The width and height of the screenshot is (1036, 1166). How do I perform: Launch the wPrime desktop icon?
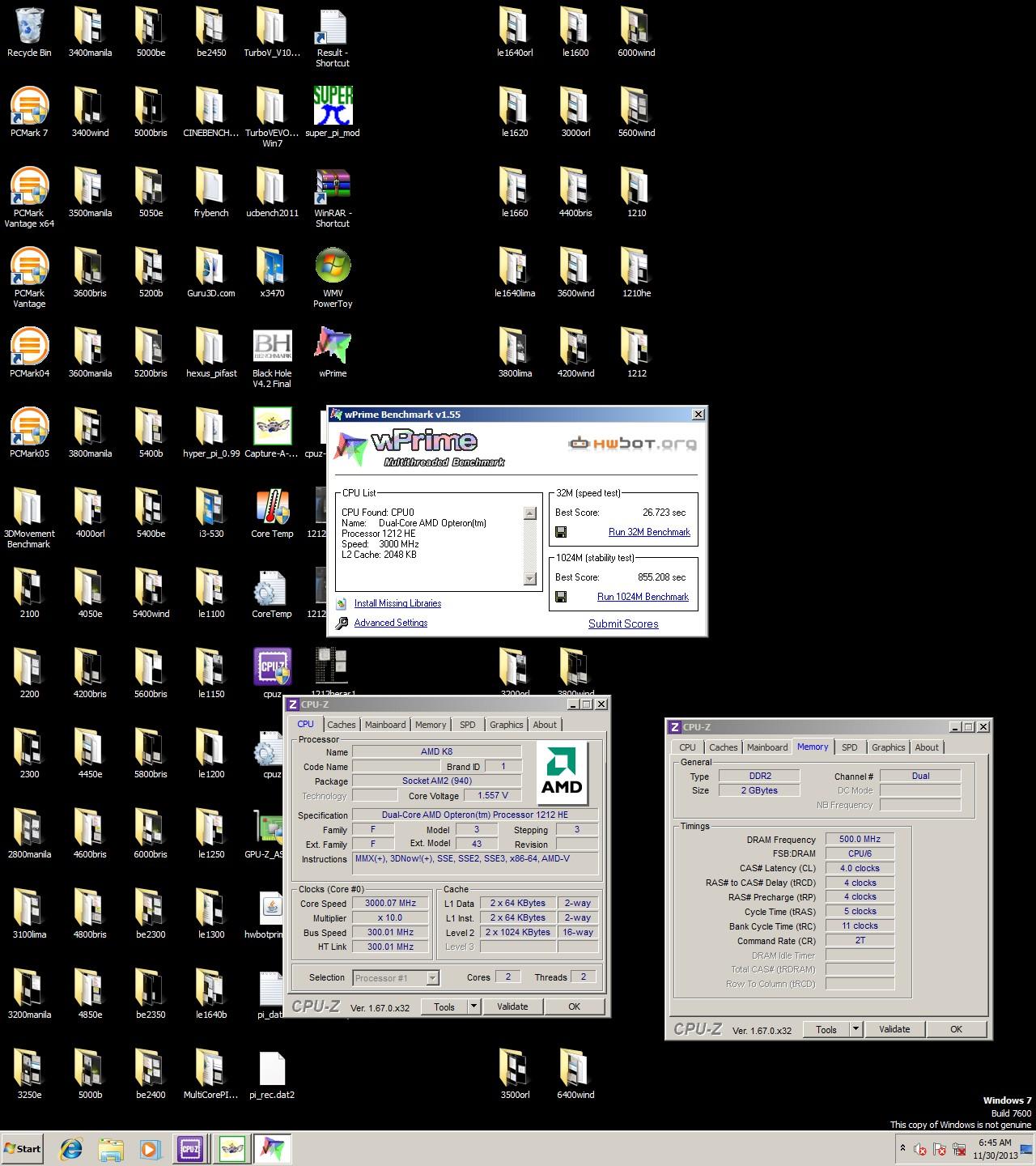[x=333, y=353]
